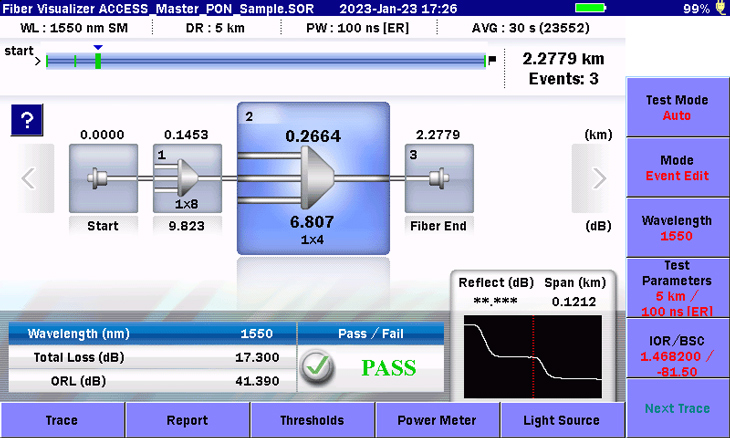This screenshot has height=438, width=730.
Task: Click the thick green event marker on fiber bar
Action: coord(98,61)
